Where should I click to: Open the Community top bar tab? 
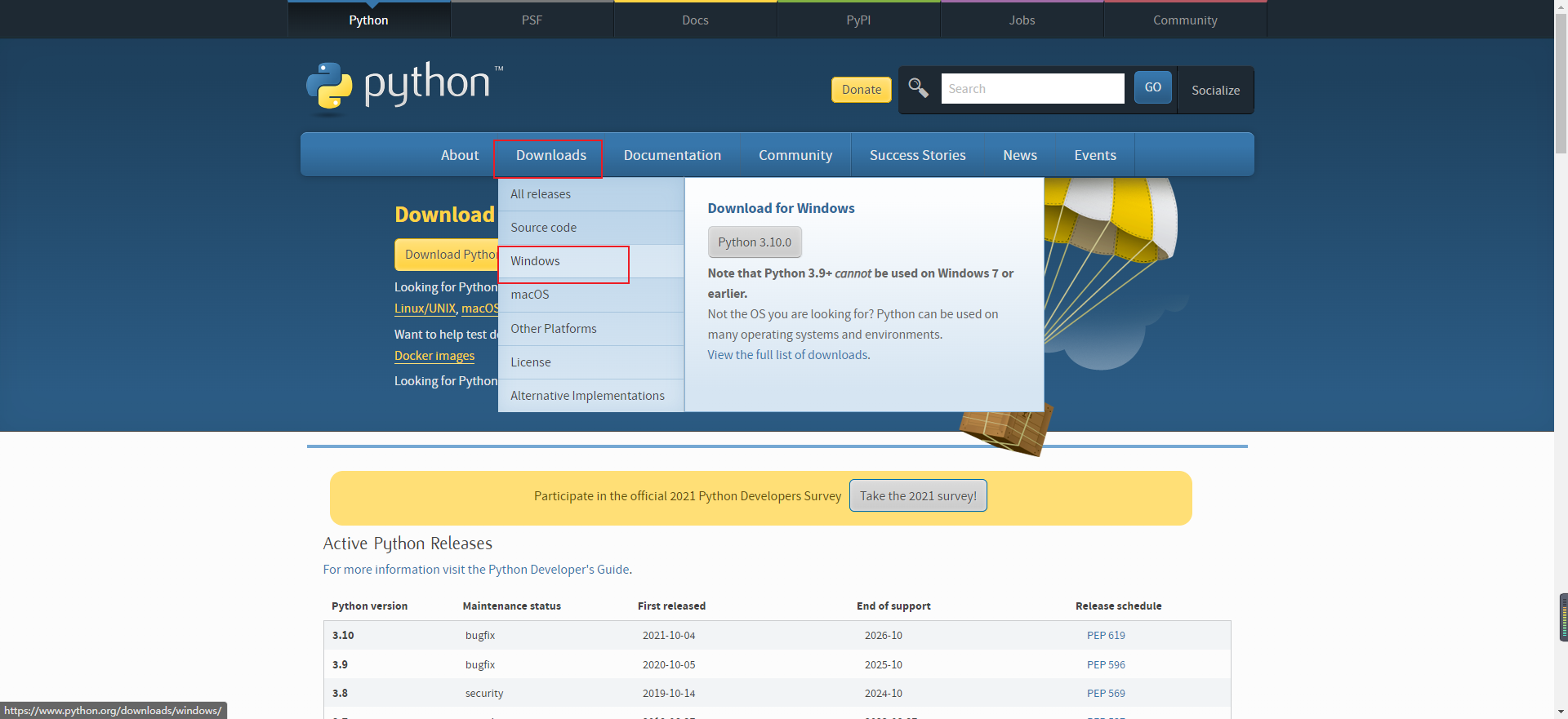(1185, 20)
